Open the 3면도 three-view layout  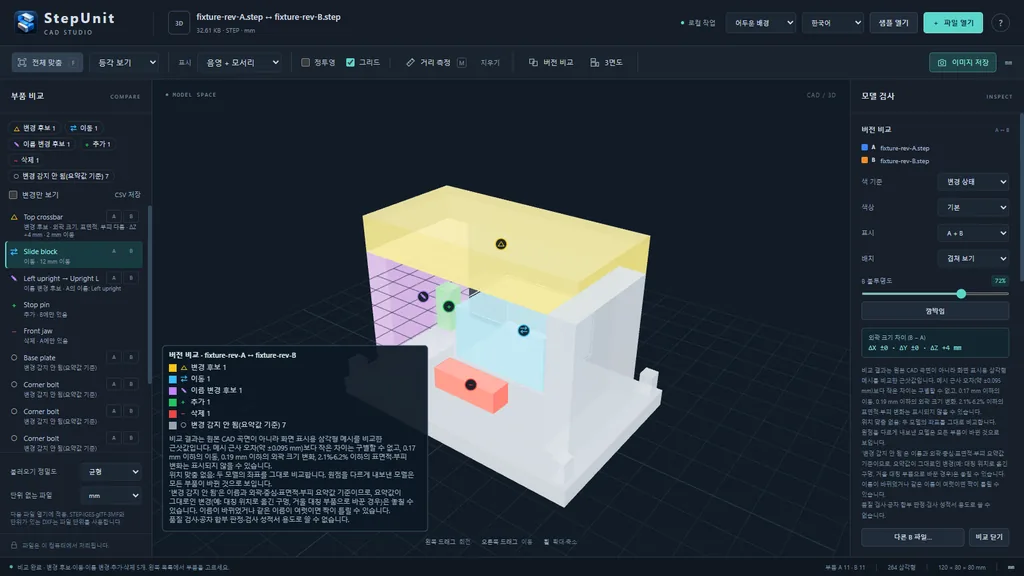[607, 63]
